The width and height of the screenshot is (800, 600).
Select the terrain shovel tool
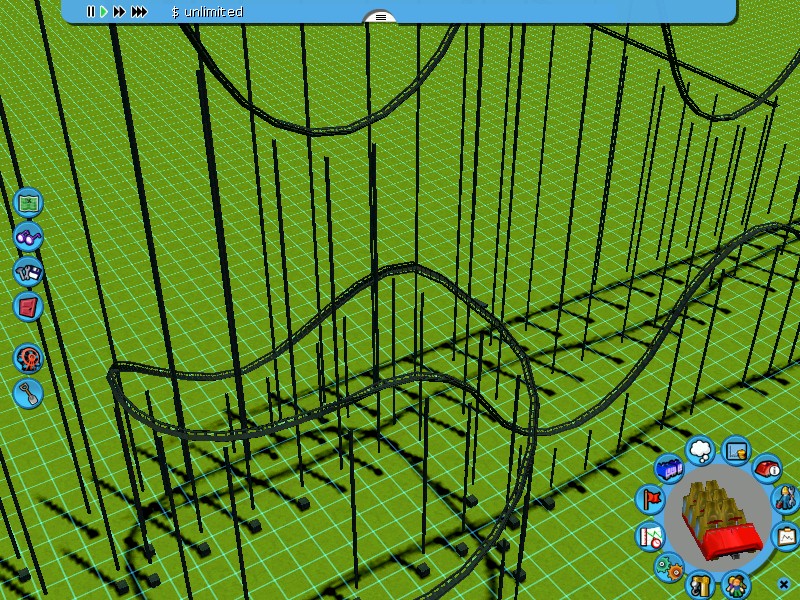pos(28,393)
